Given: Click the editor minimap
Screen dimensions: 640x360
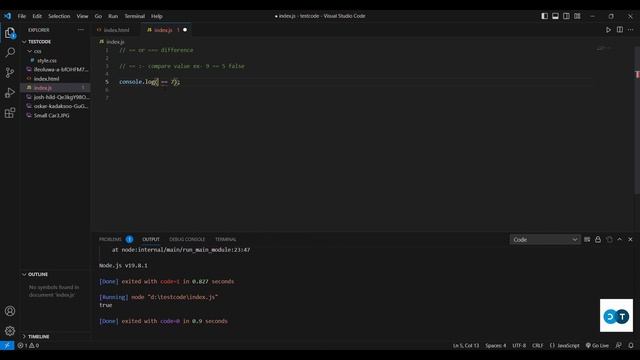Looking at the screenshot, I should point(603,49).
